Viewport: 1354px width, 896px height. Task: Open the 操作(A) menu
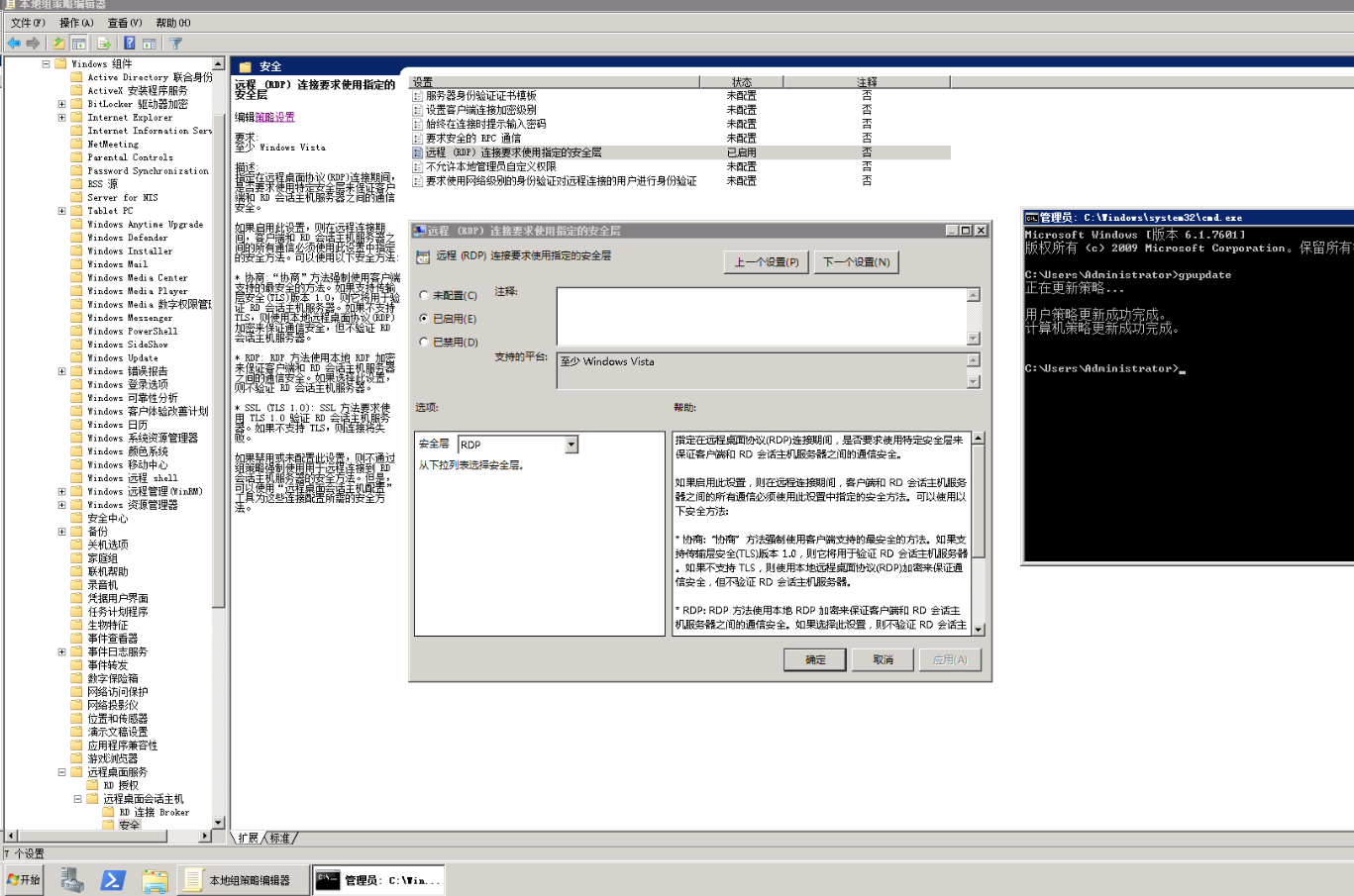point(76,23)
